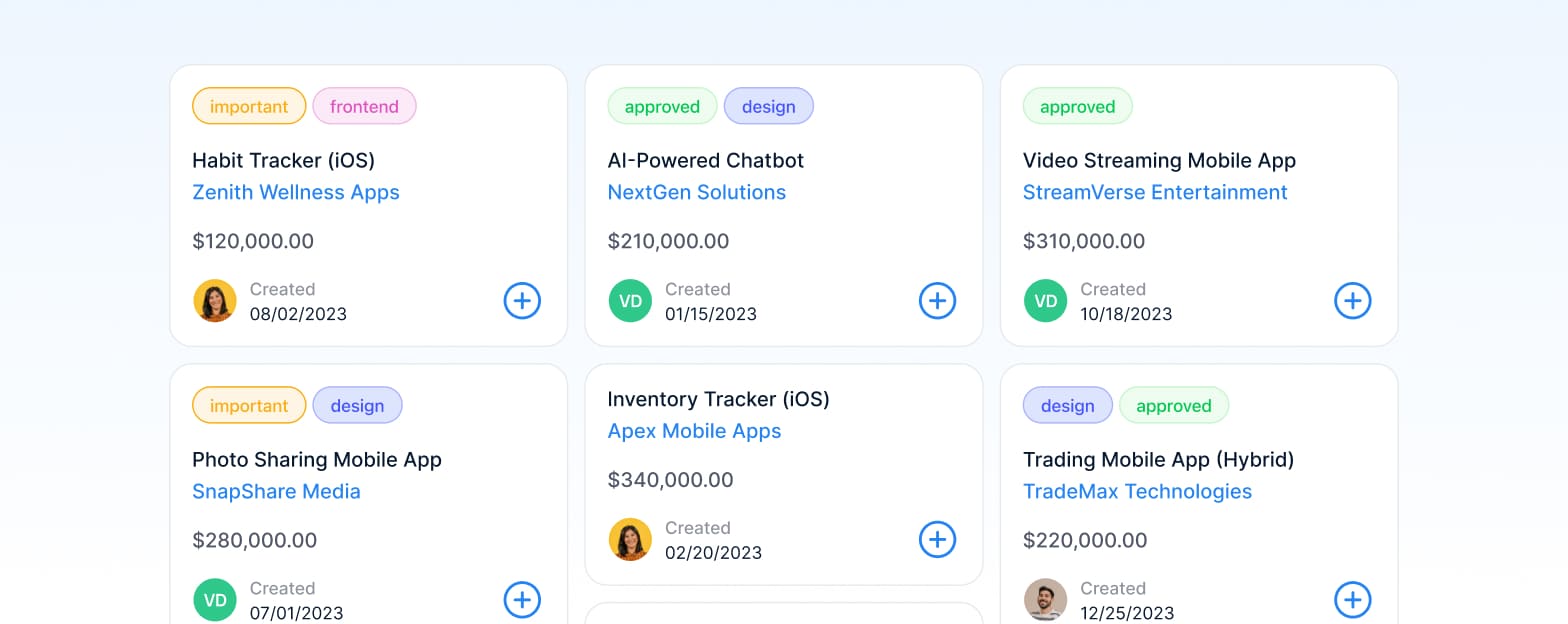Viewport: 1568px width, 624px height.
Task: Select the Photo Sharing Mobile App title
Action: (x=317, y=460)
